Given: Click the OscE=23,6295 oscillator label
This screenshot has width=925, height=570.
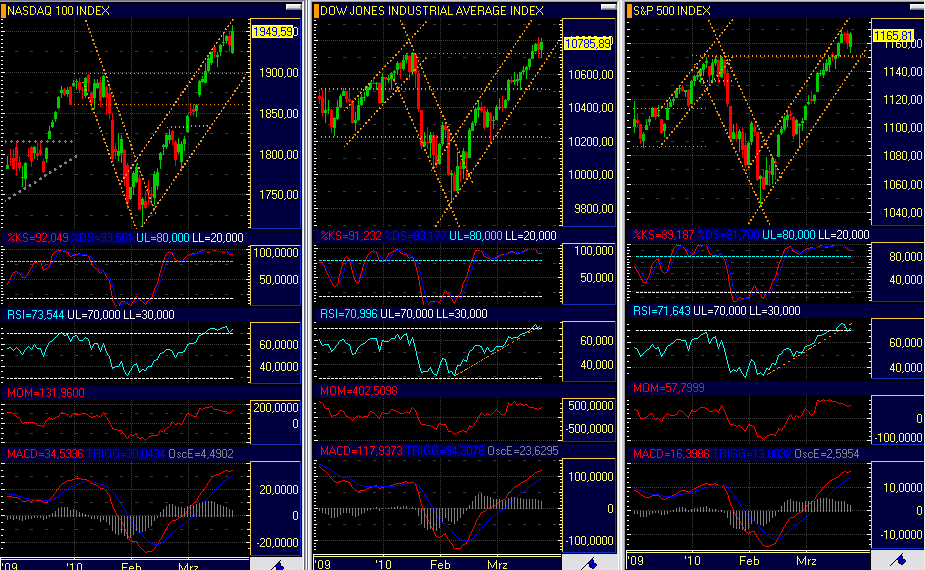Looking at the screenshot, I should coord(523,451).
